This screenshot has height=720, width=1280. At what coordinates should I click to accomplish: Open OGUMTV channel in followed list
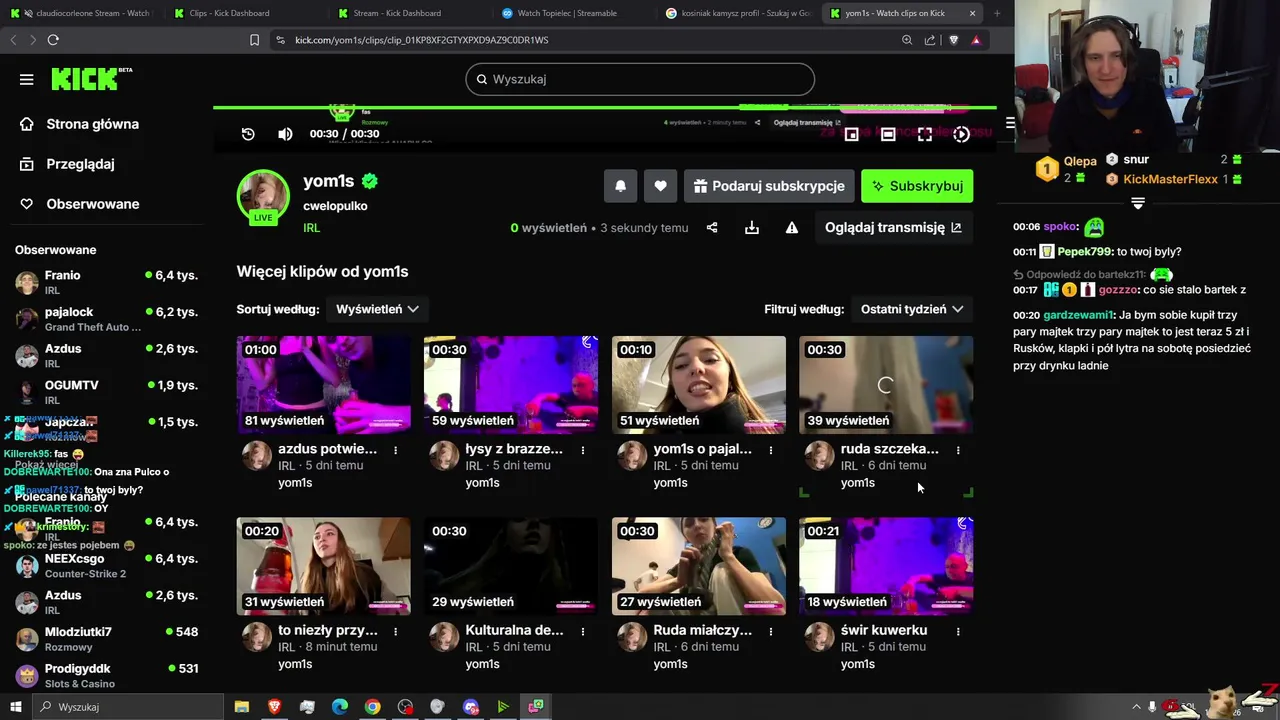[106, 392]
